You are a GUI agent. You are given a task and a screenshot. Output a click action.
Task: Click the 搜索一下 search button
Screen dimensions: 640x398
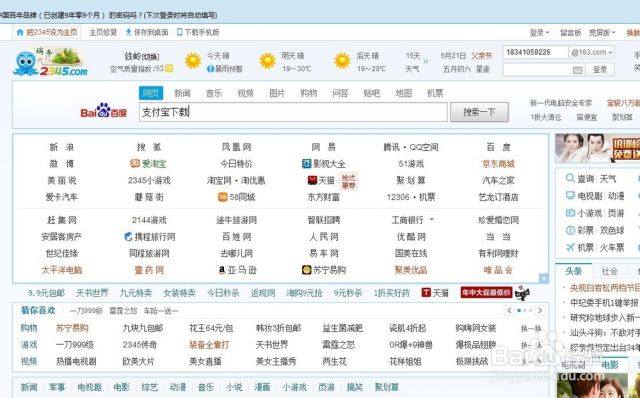pyautogui.click(x=479, y=112)
